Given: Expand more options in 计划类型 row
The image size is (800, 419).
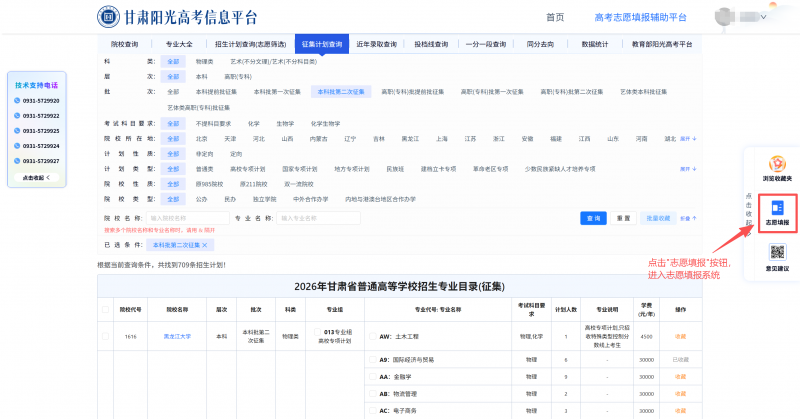Looking at the screenshot, I should click(x=688, y=169).
